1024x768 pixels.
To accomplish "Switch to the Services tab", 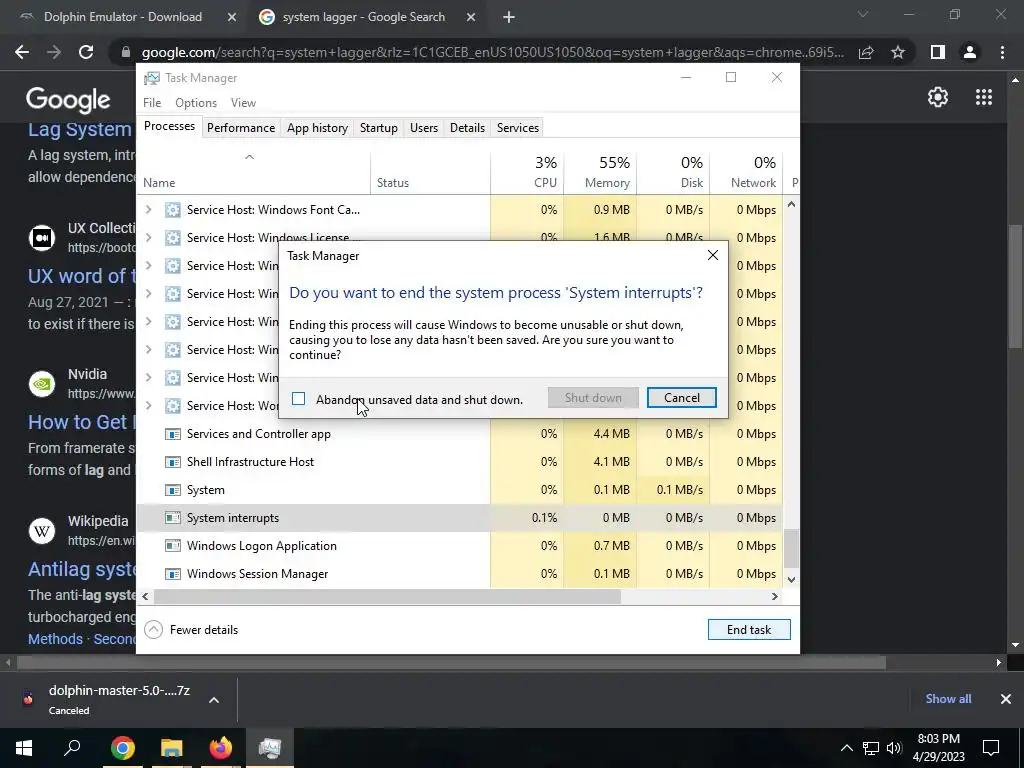I will point(518,128).
